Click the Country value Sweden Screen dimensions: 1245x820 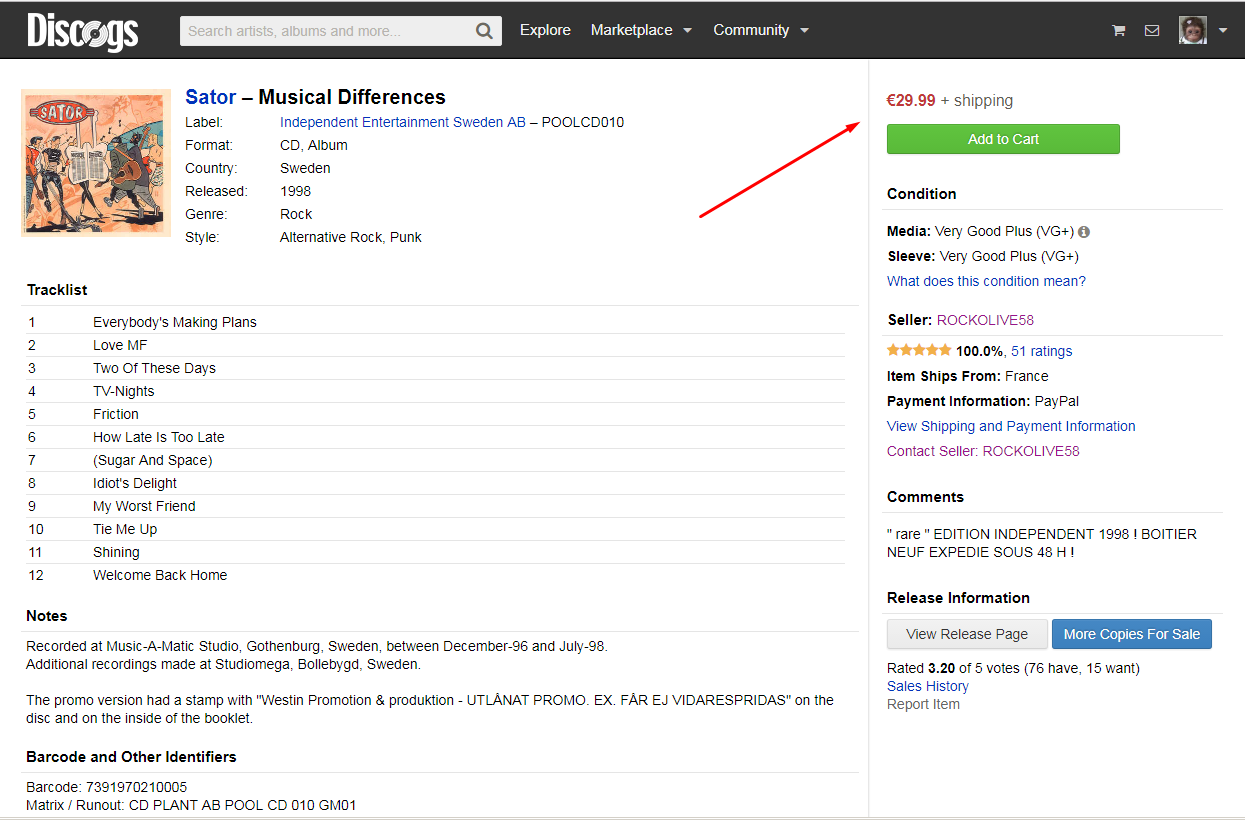305,168
